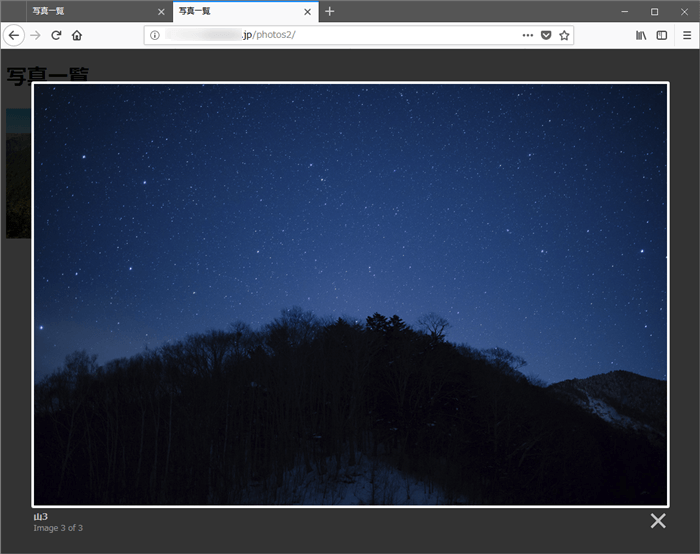
Task: Click the forward navigation arrow
Action: click(x=35, y=35)
